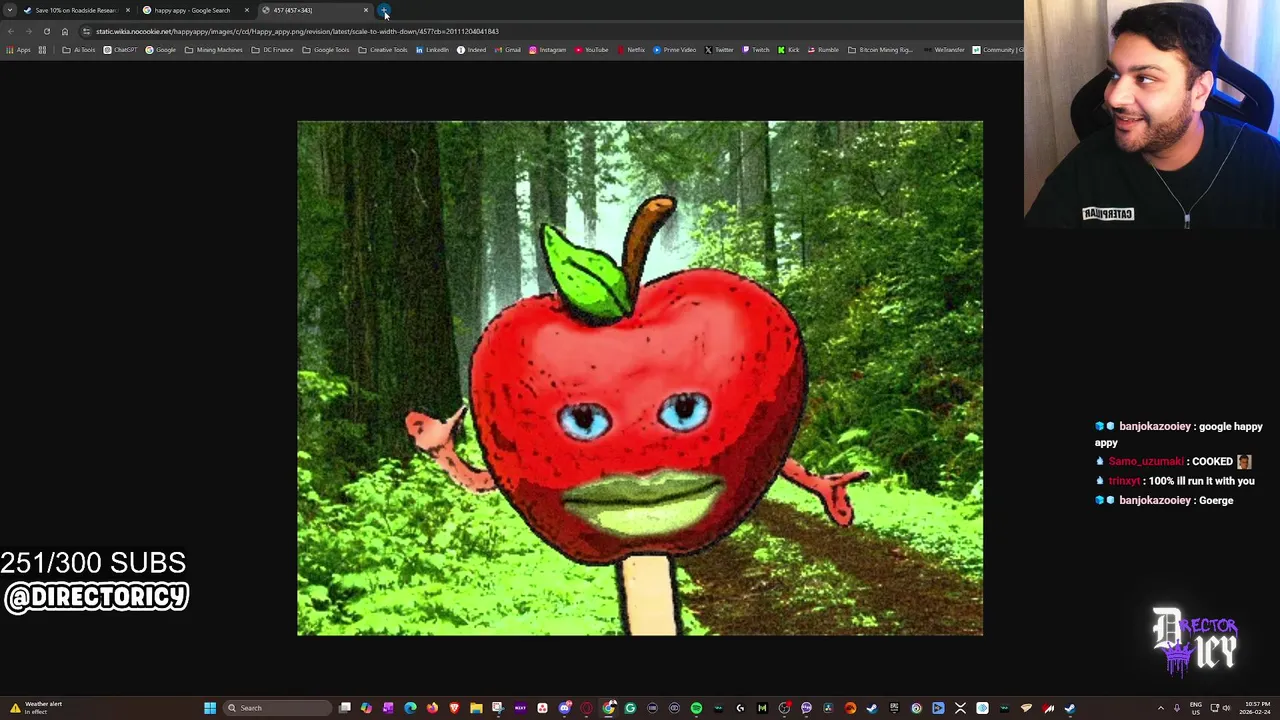Click the browser forward arrow
Viewport: 1280px width, 720px height.
pos(28,31)
